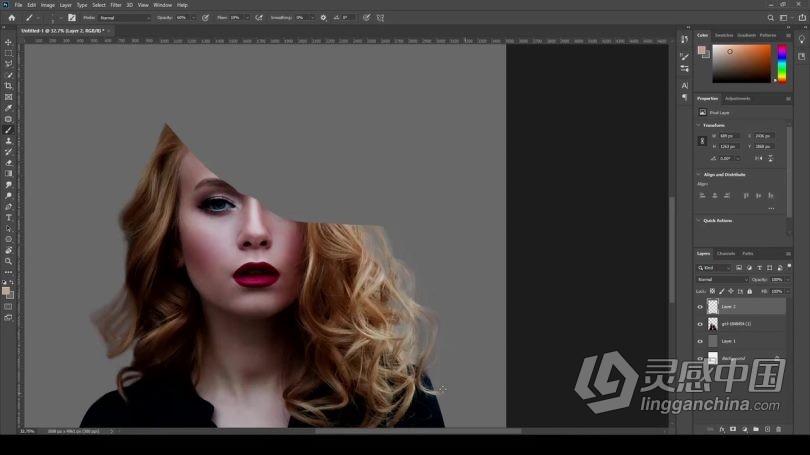
Task: Open the Filter menu
Action: (116, 5)
